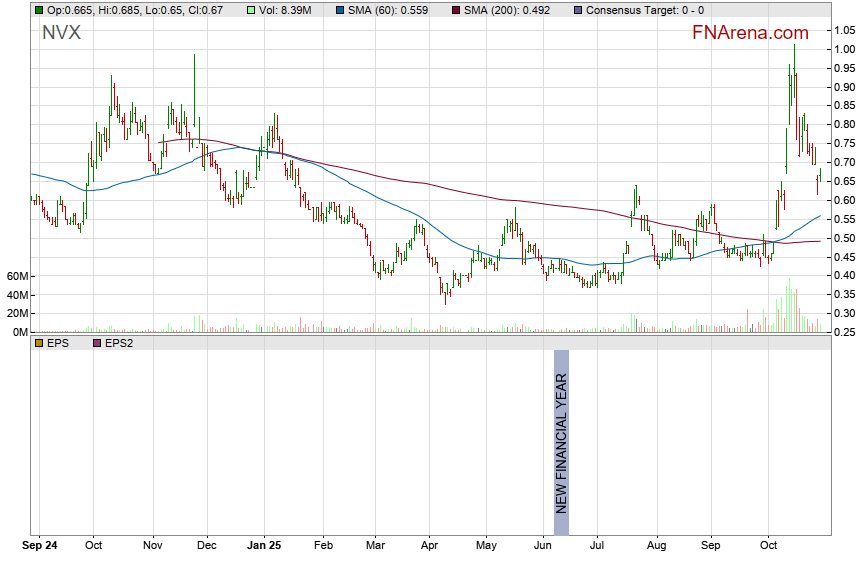
Task: Click the dark red SMA (200) legend swatch
Action: [x=457, y=10]
